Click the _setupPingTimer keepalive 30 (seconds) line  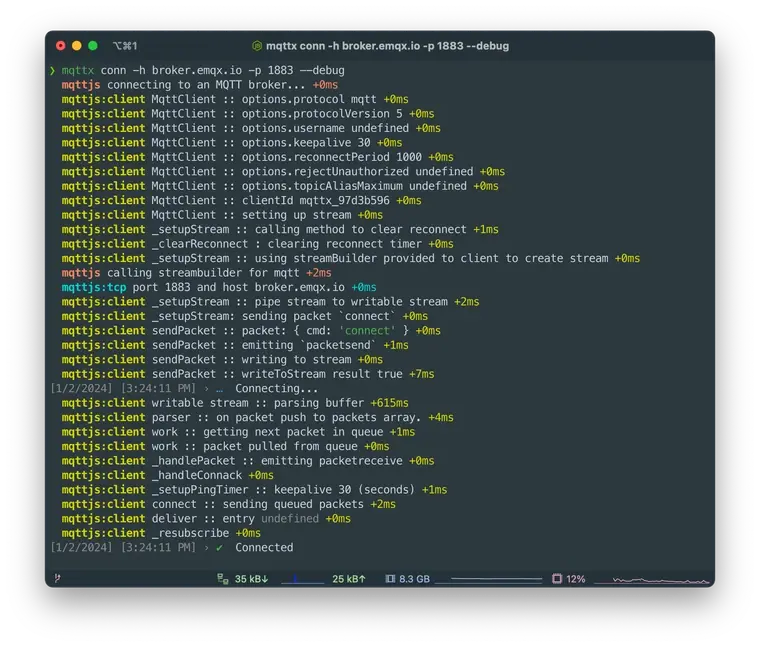254,490
